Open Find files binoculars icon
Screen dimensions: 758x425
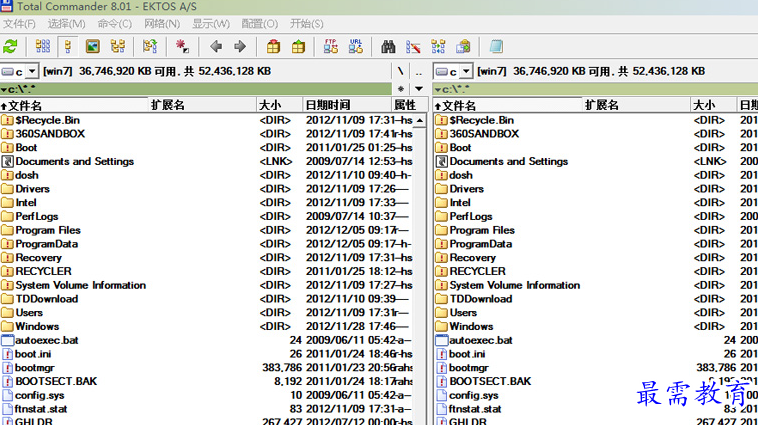tap(388, 46)
